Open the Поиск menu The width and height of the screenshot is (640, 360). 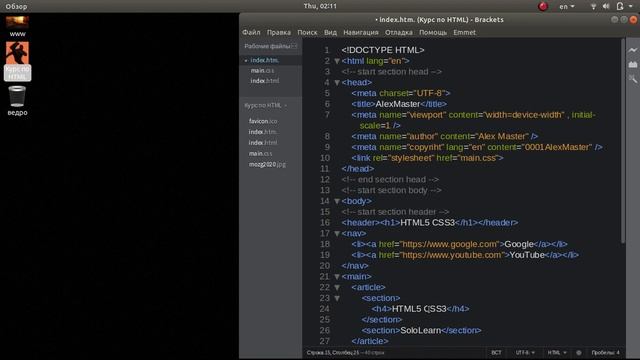(307, 32)
